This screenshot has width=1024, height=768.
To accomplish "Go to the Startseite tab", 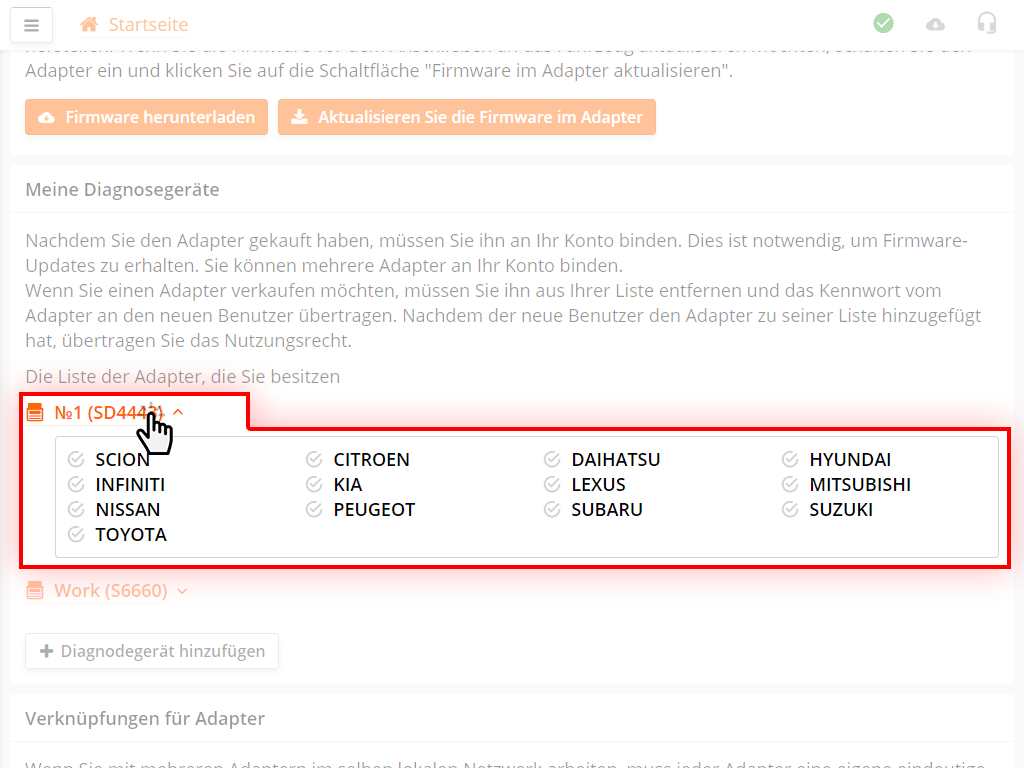I will click(x=148, y=24).
